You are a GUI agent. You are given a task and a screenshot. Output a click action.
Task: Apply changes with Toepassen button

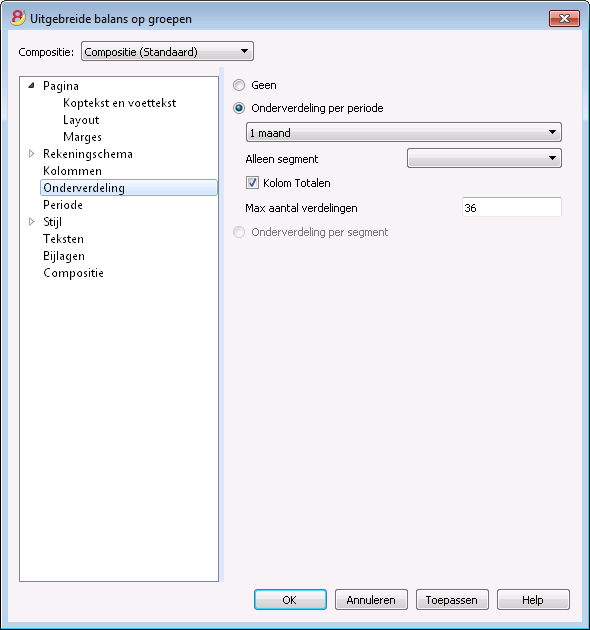452,600
